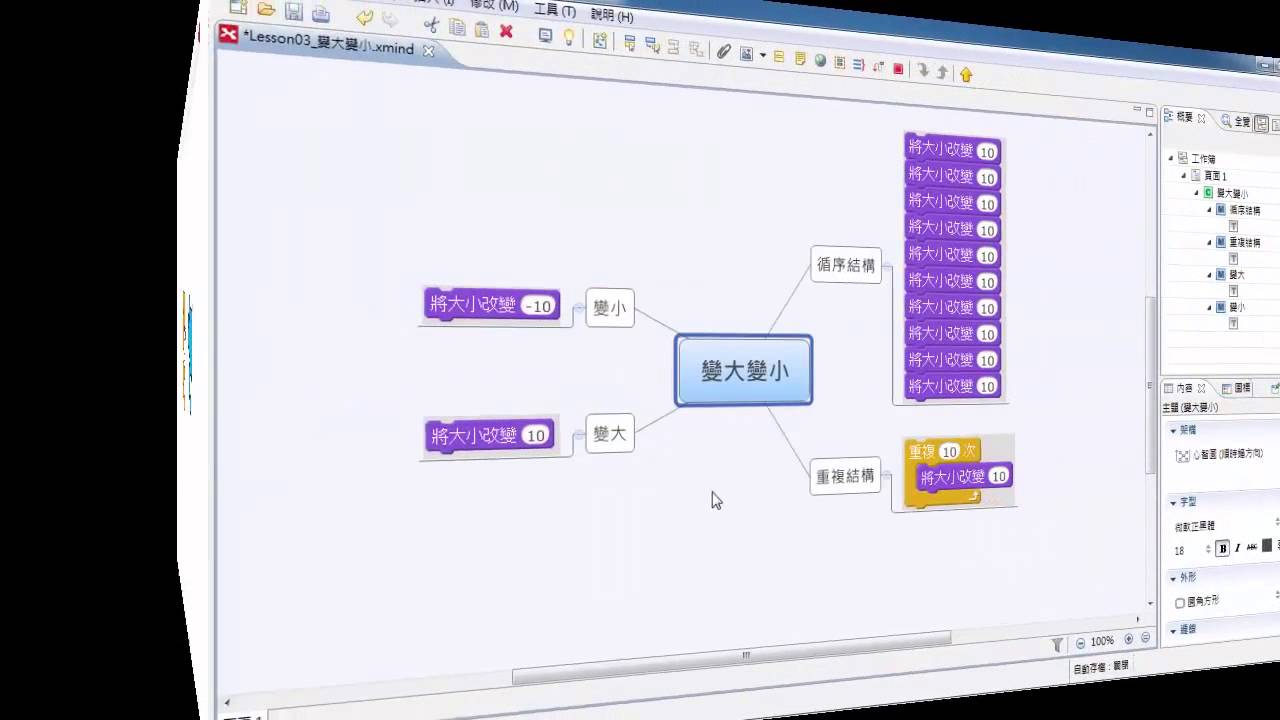The image size is (1280, 720).
Task: Click the dark font color swatch
Action: 1267,545
